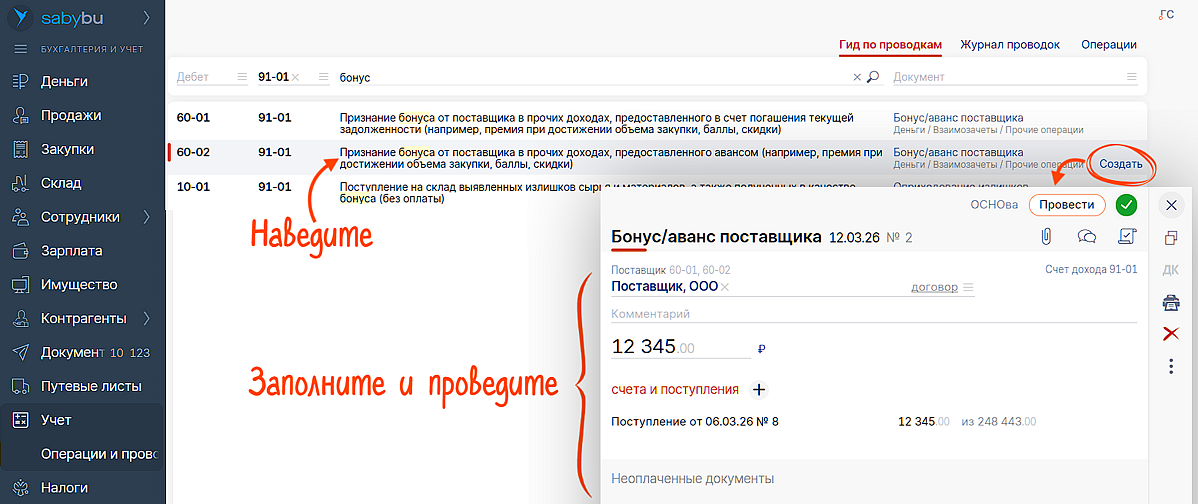Expand the Сотрудники sidebar section
Screen dimensions: 1198x504
click(147, 217)
